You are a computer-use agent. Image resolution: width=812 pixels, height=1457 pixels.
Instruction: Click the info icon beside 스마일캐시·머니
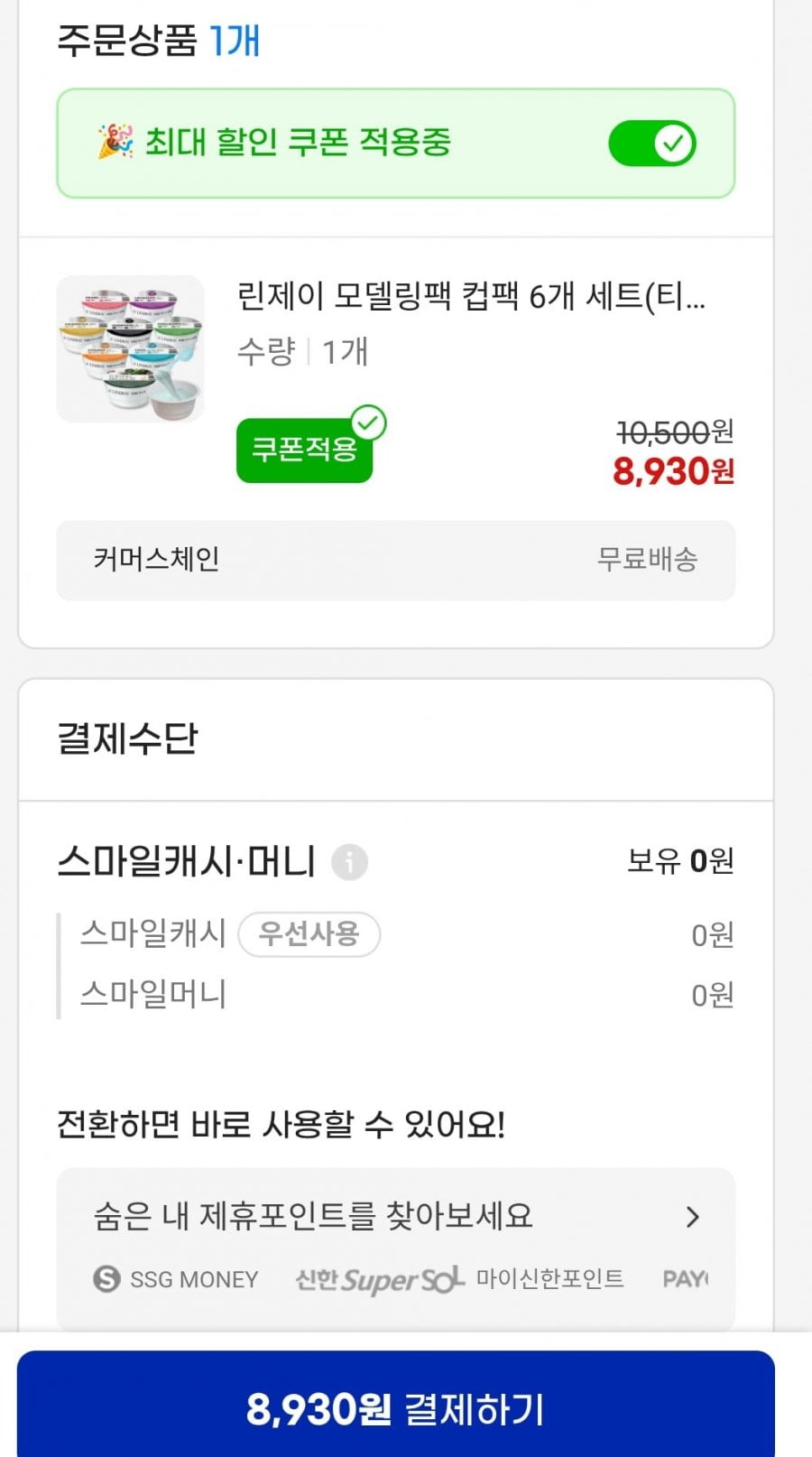click(x=349, y=862)
